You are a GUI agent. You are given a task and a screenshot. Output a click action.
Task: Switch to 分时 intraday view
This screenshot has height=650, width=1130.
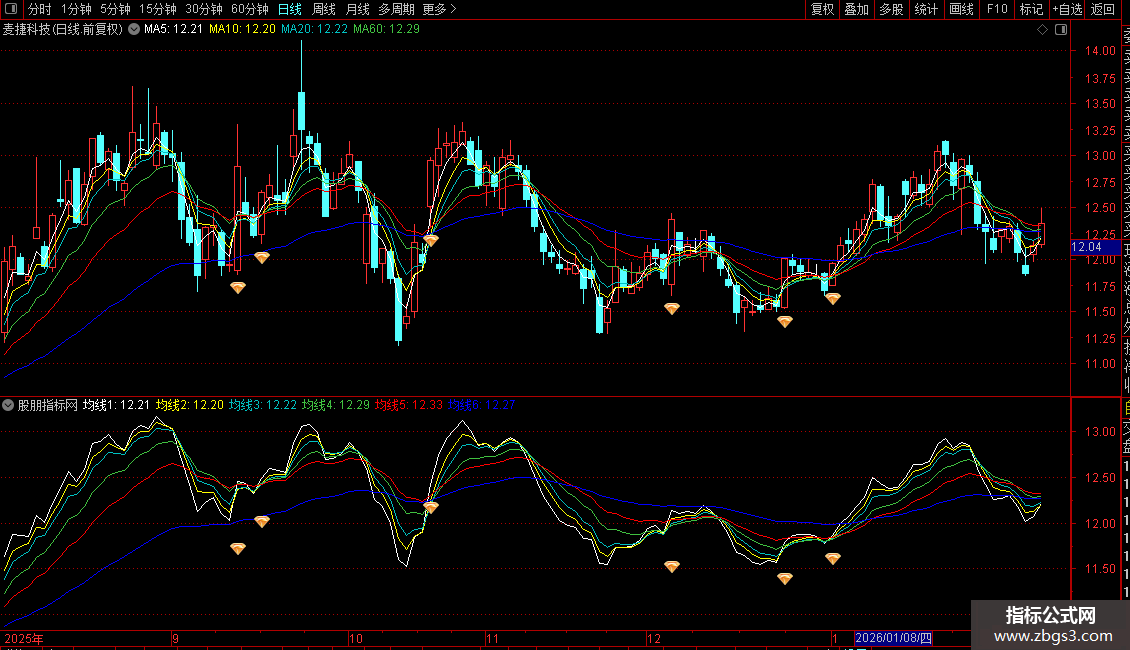click(x=40, y=9)
